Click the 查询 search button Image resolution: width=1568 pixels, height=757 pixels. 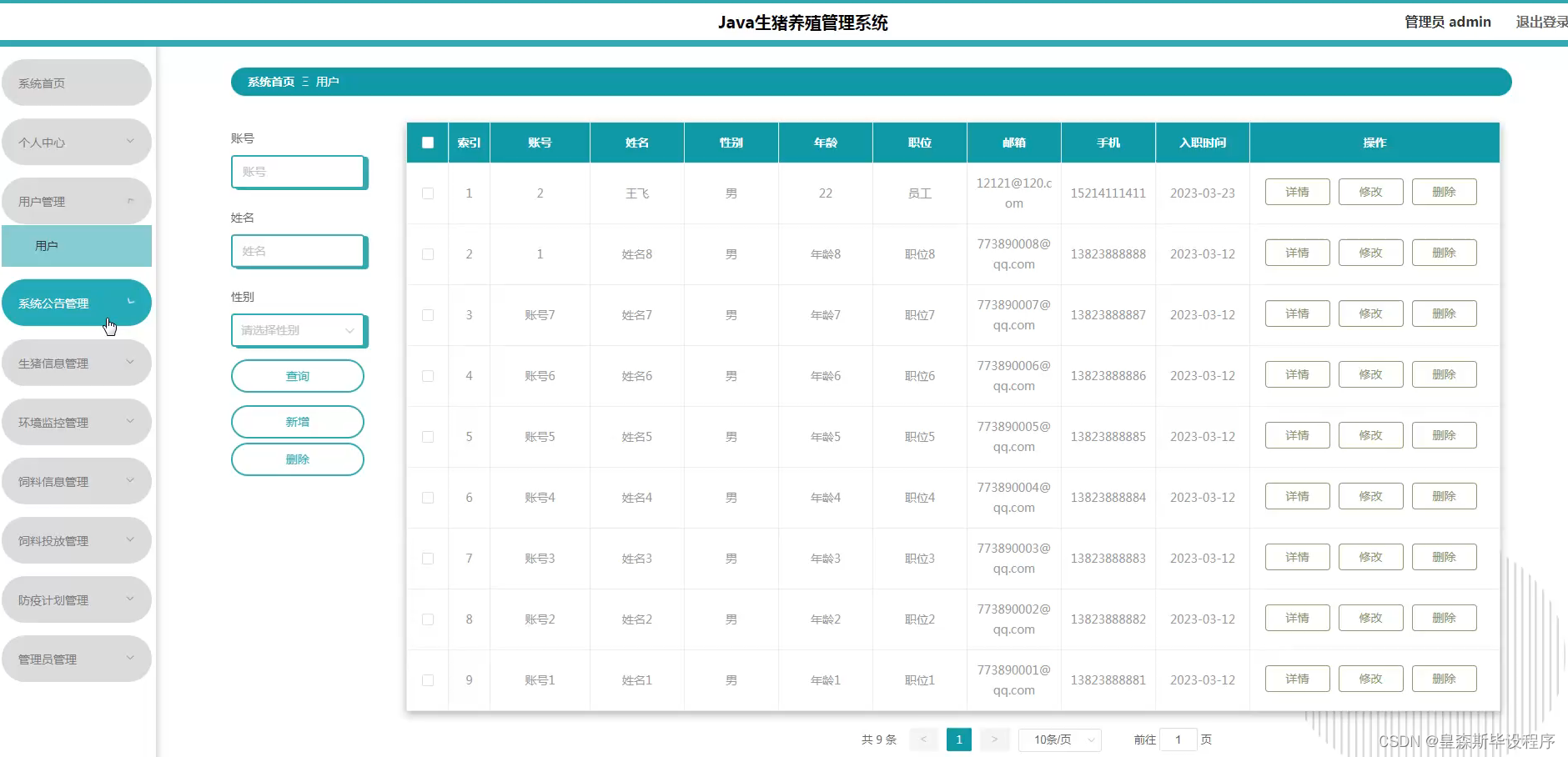coord(298,375)
